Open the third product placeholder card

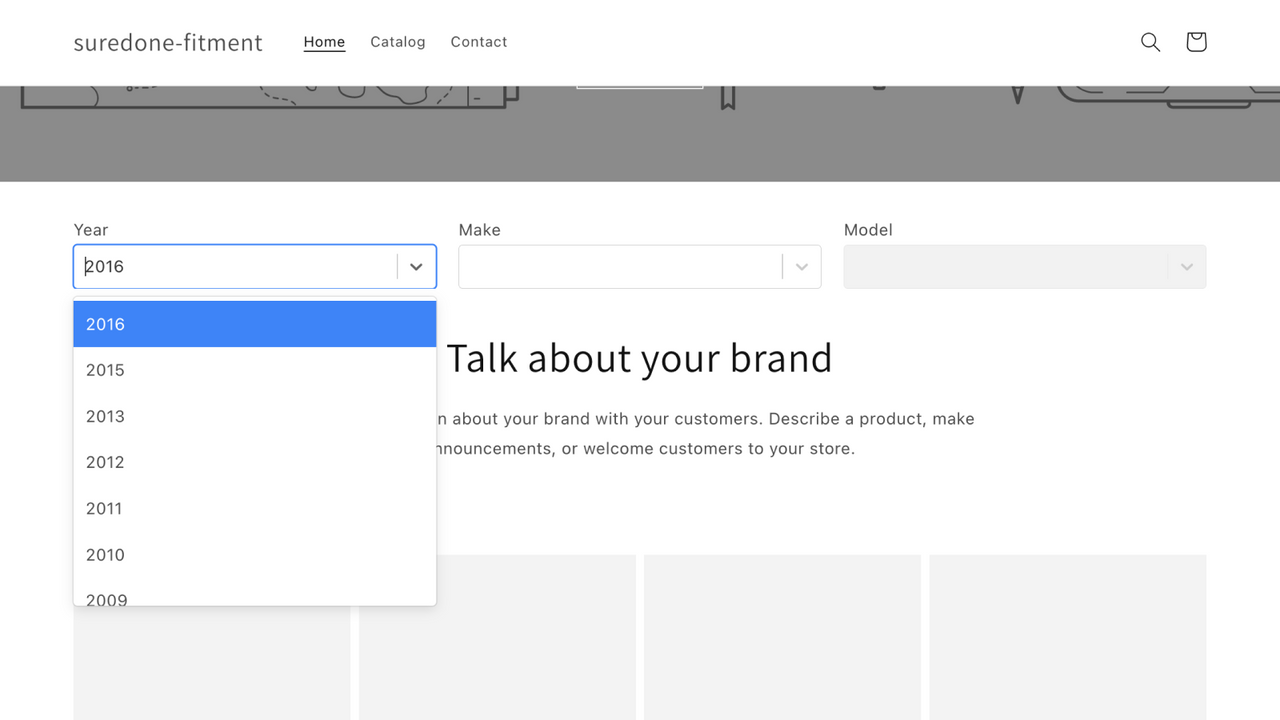[782, 637]
